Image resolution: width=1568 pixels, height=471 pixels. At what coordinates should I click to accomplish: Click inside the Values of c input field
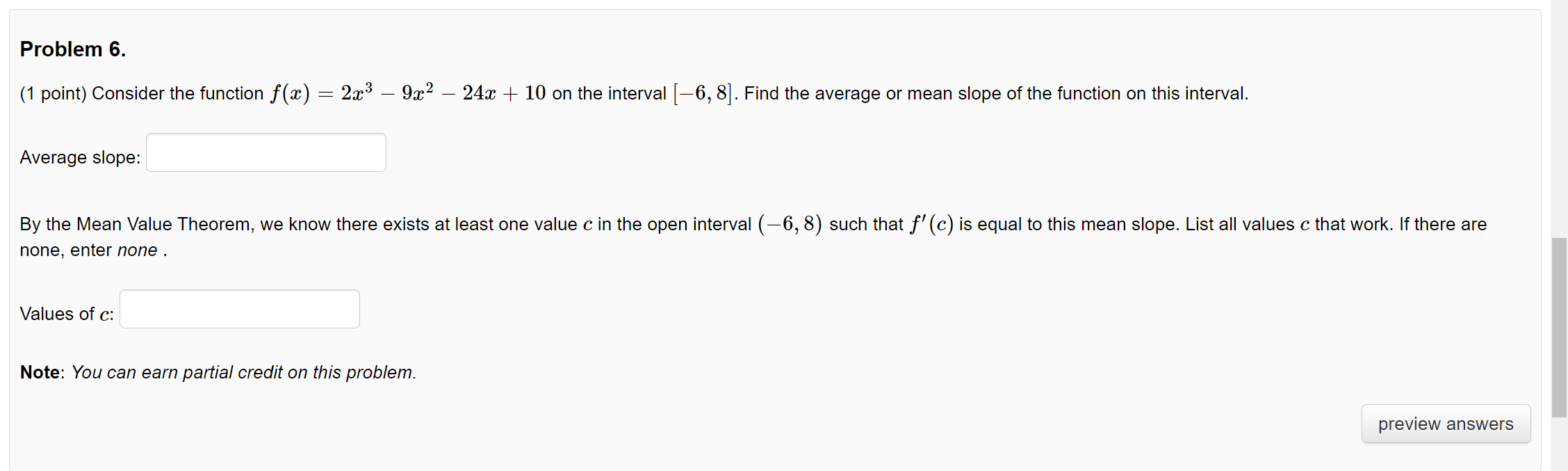[x=239, y=308]
